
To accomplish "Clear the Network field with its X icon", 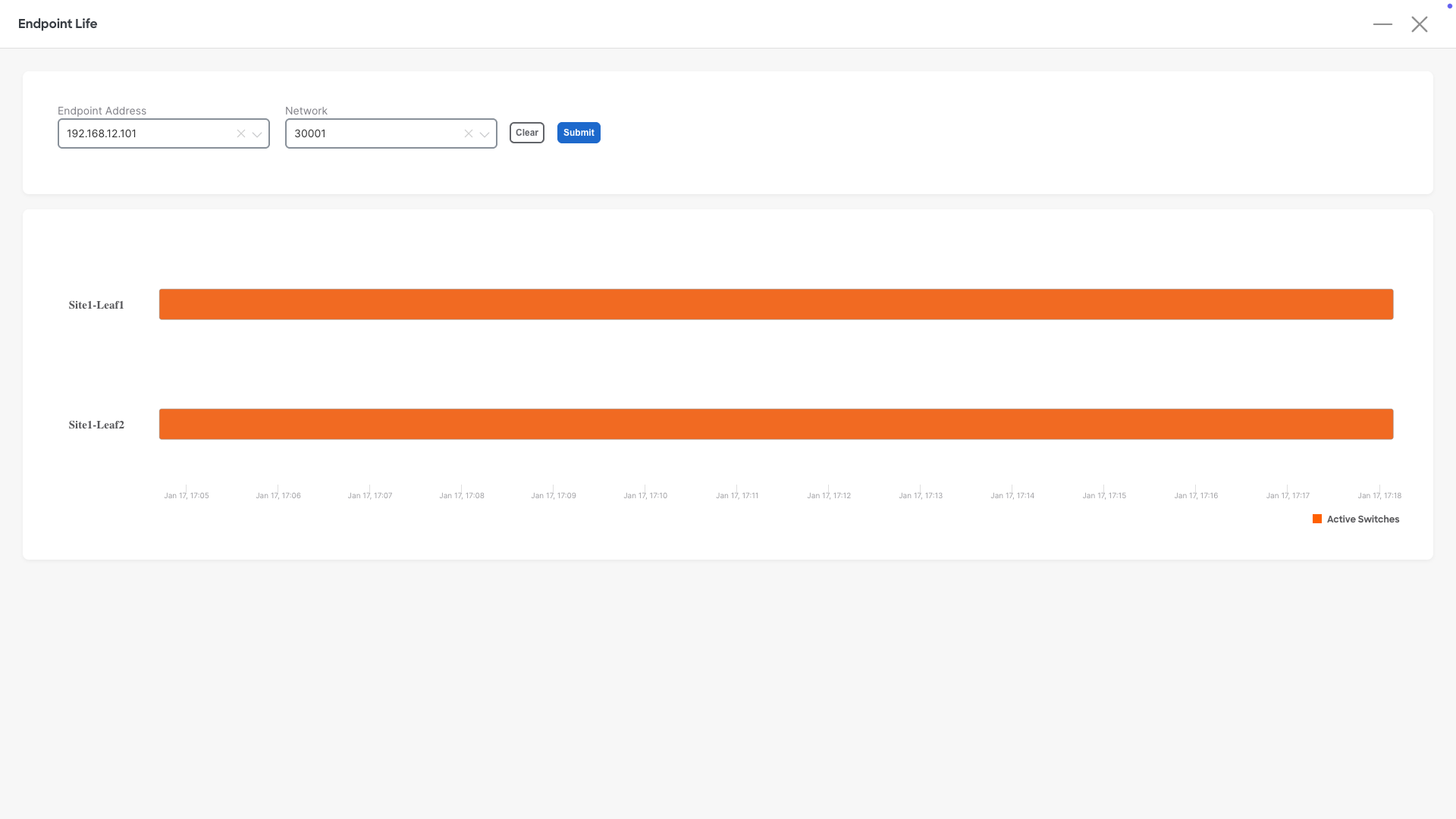I will coord(468,133).
